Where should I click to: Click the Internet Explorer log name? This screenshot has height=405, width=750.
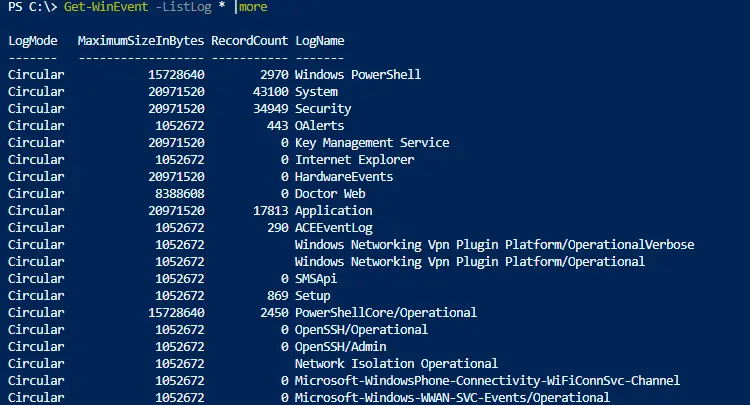354,160
